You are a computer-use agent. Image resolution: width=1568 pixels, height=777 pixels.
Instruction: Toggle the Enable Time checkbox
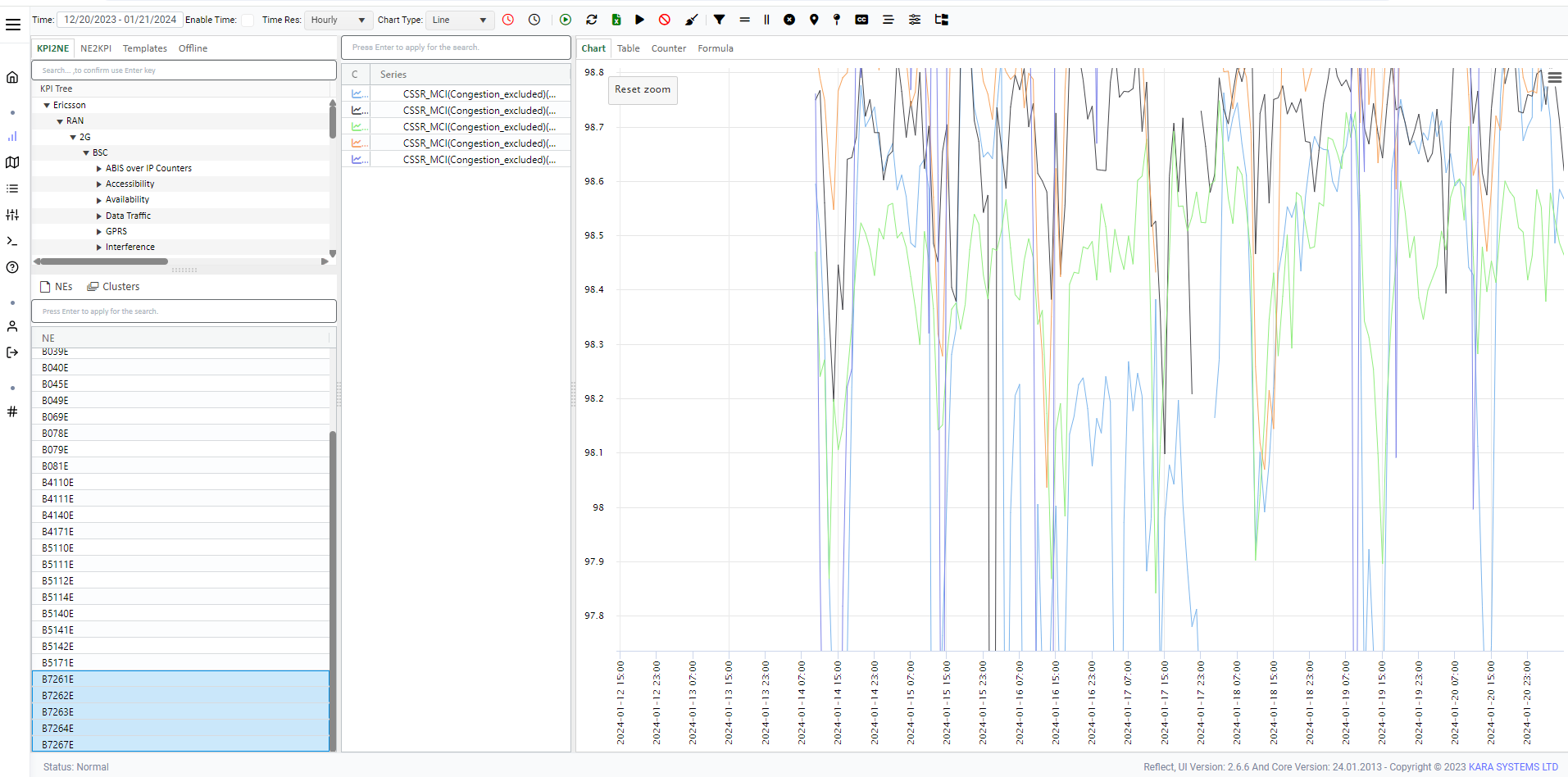click(248, 20)
